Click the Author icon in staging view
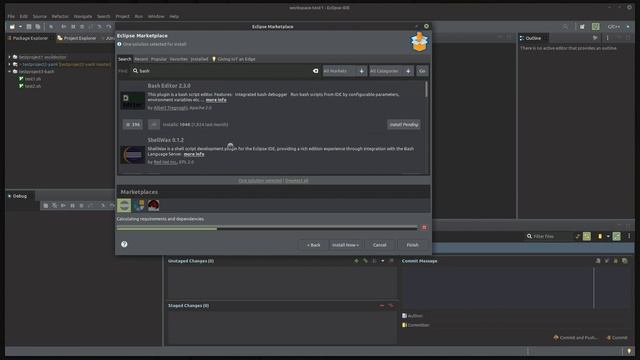Screen dimensions: 640x360 (x=404, y=316)
